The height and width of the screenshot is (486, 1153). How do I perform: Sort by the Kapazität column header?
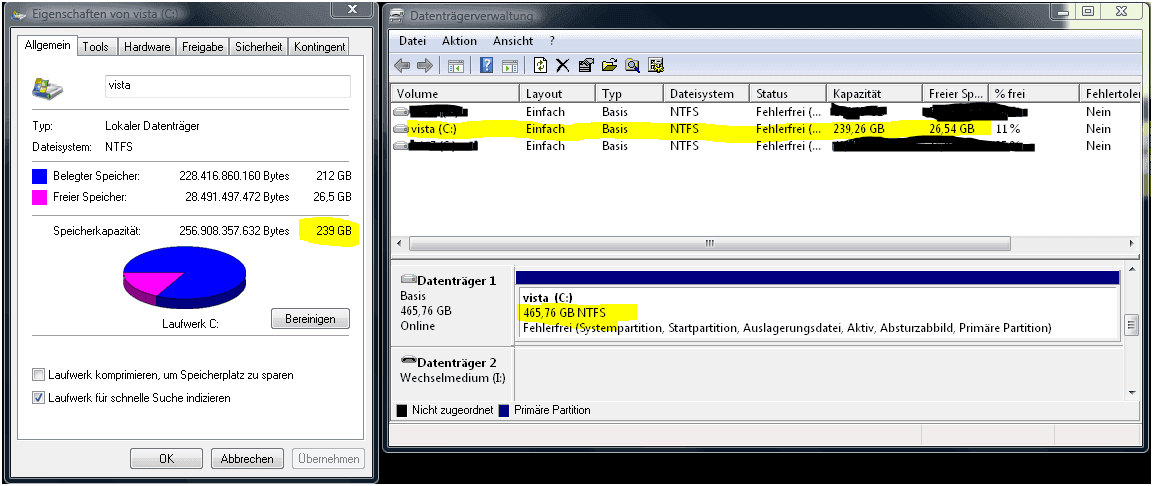click(874, 93)
